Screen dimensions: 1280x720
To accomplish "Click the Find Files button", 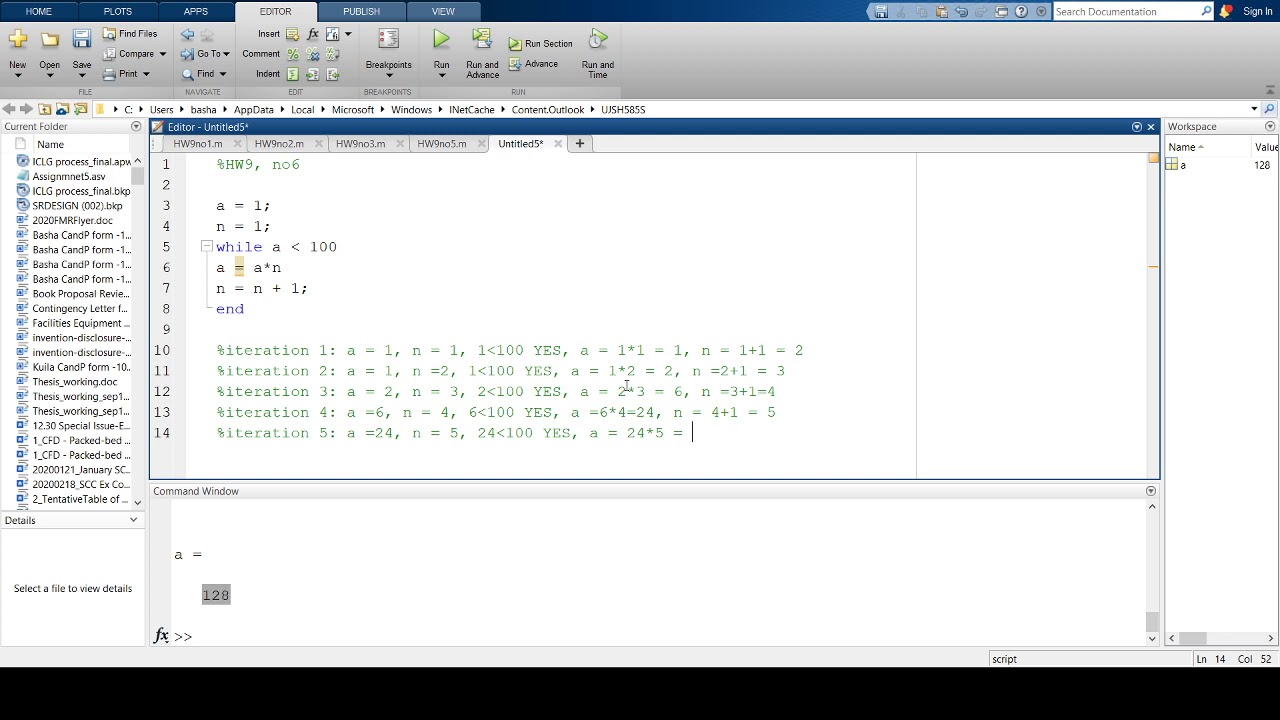I will point(130,34).
